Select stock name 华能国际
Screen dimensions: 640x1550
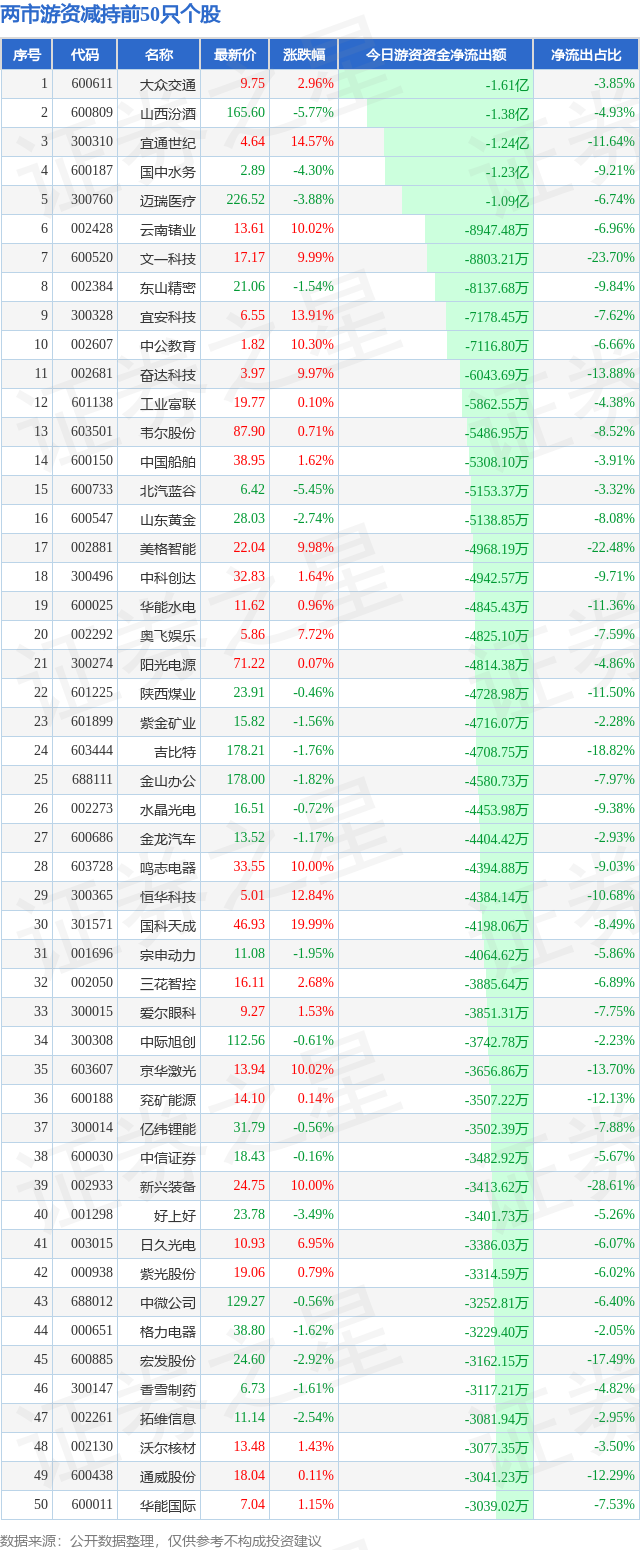[168, 1505]
